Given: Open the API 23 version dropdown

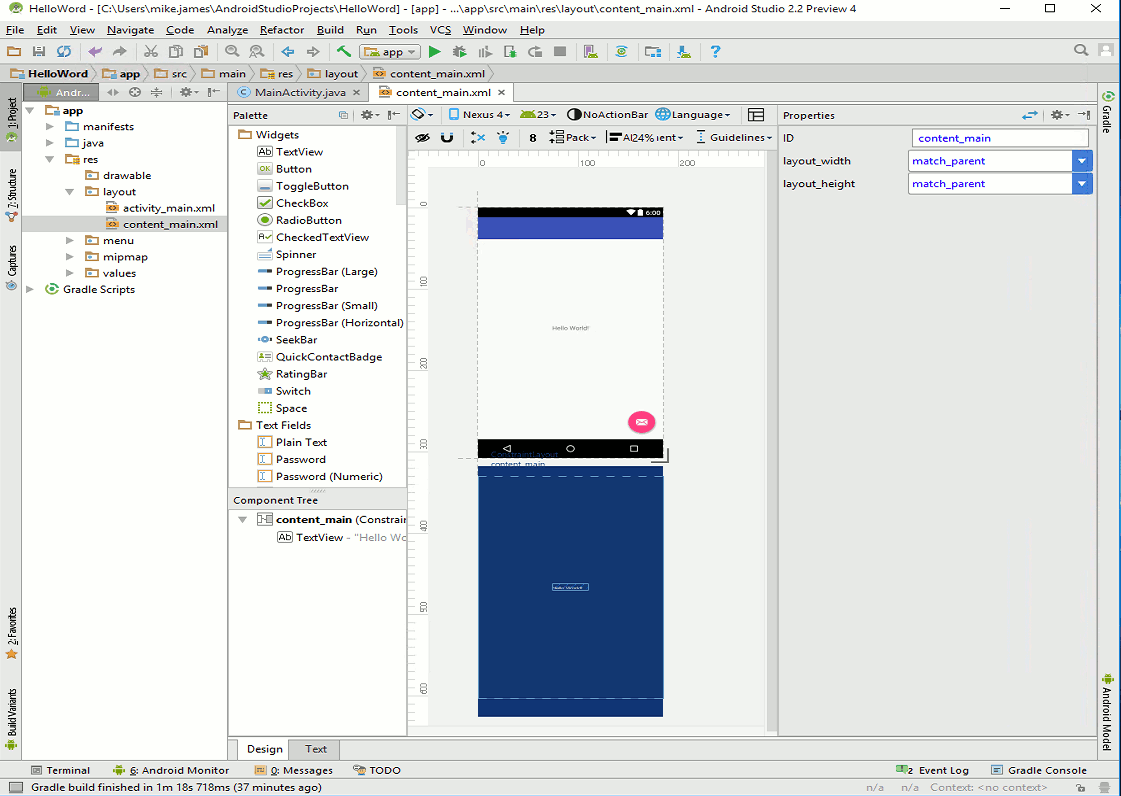Looking at the screenshot, I should coord(538,114).
